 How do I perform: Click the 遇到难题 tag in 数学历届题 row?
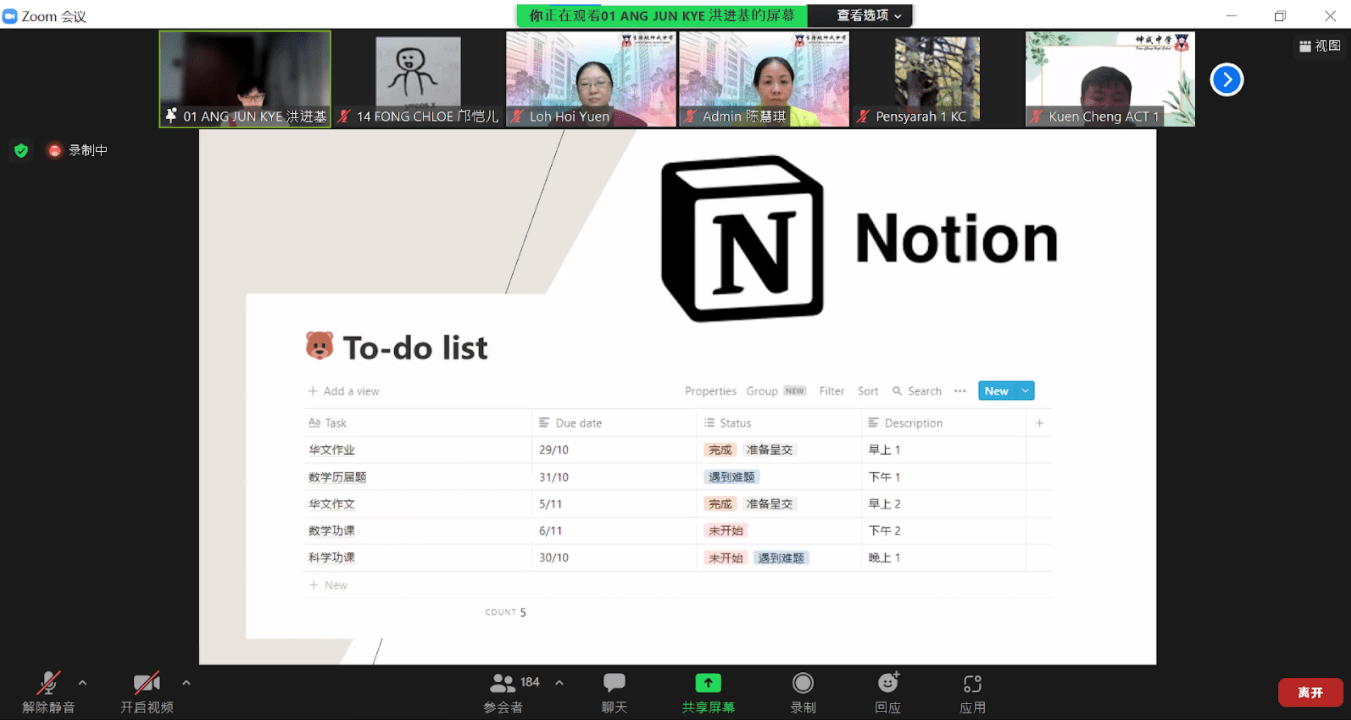tap(732, 477)
